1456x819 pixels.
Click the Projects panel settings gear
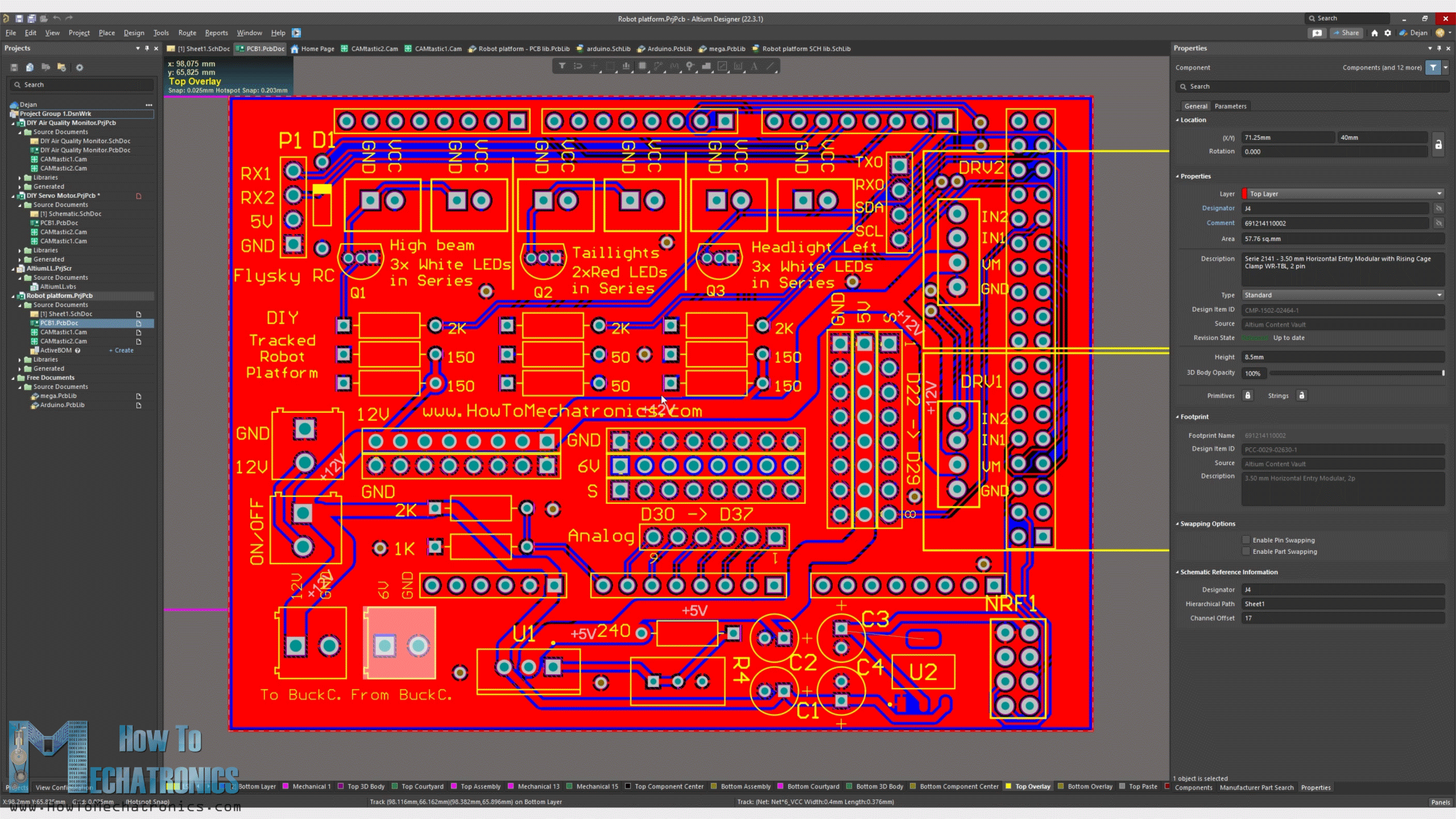80,68
